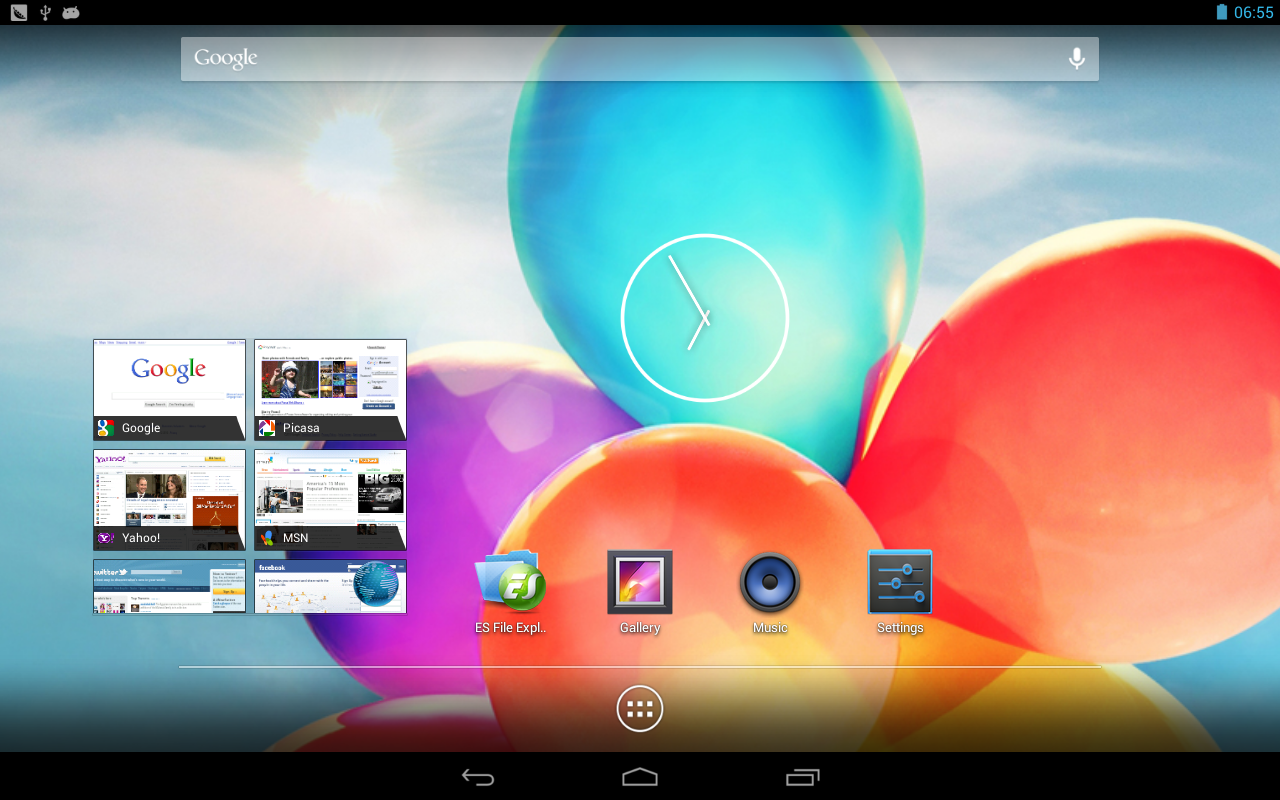
Task: Tap the first notification icon in status bar
Action: coord(19,12)
